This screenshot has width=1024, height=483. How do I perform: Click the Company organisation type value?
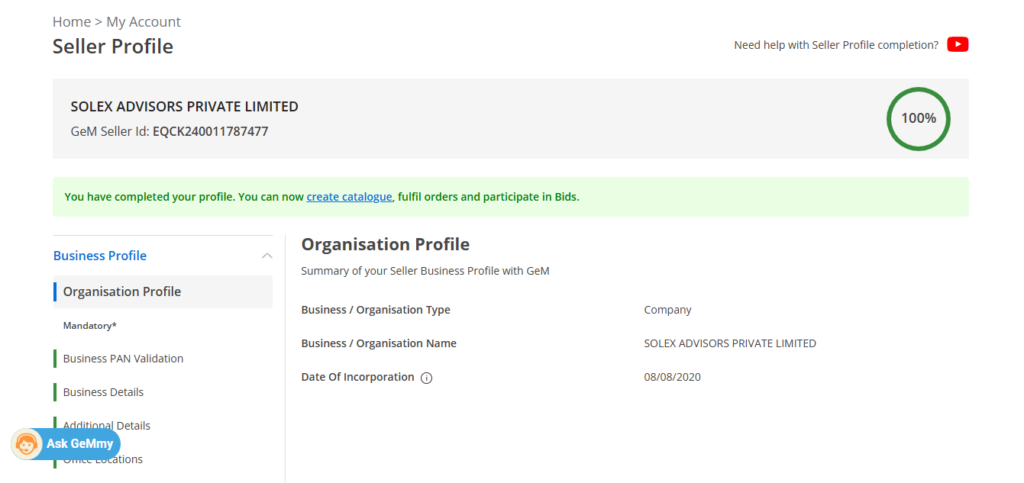(x=667, y=310)
